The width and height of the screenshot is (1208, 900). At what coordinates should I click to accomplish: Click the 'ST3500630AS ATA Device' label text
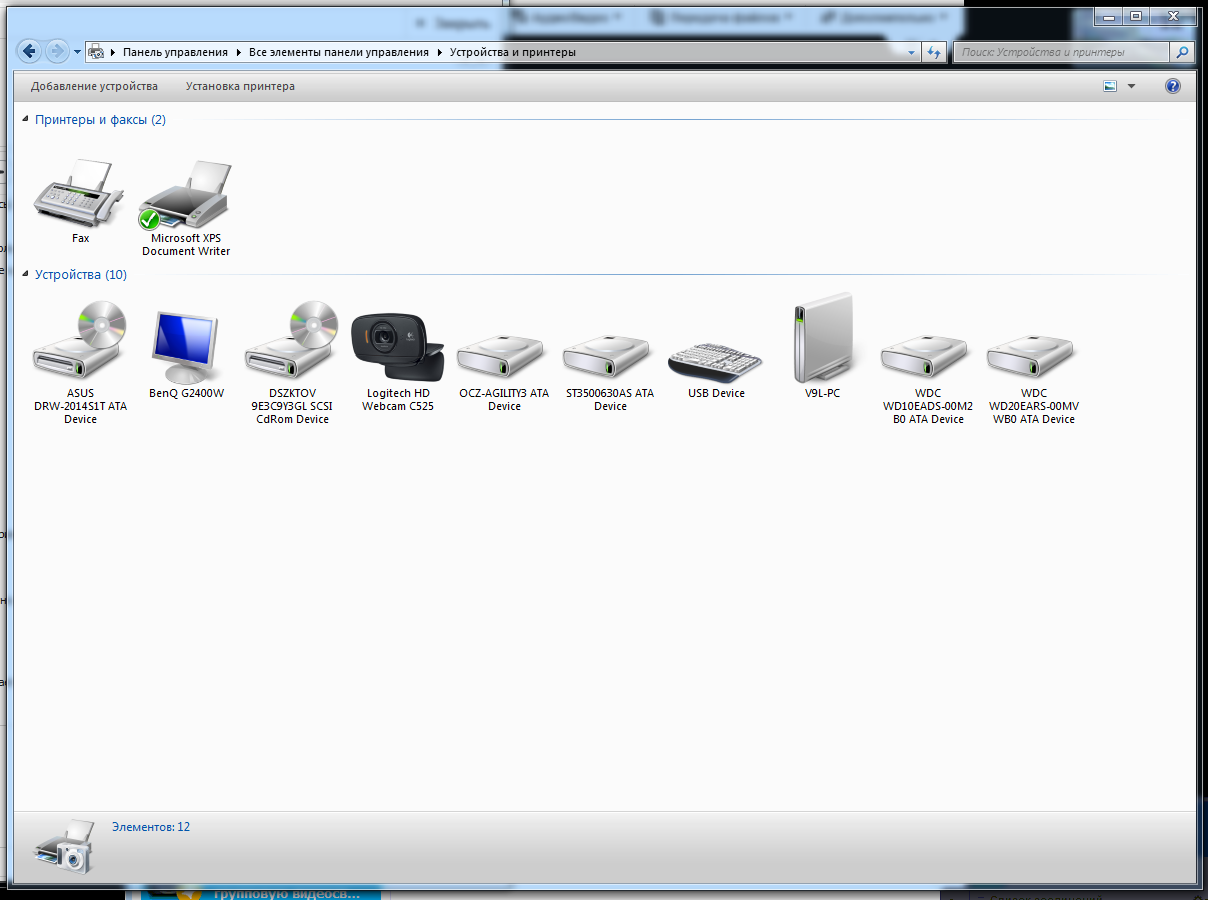click(x=610, y=400)
